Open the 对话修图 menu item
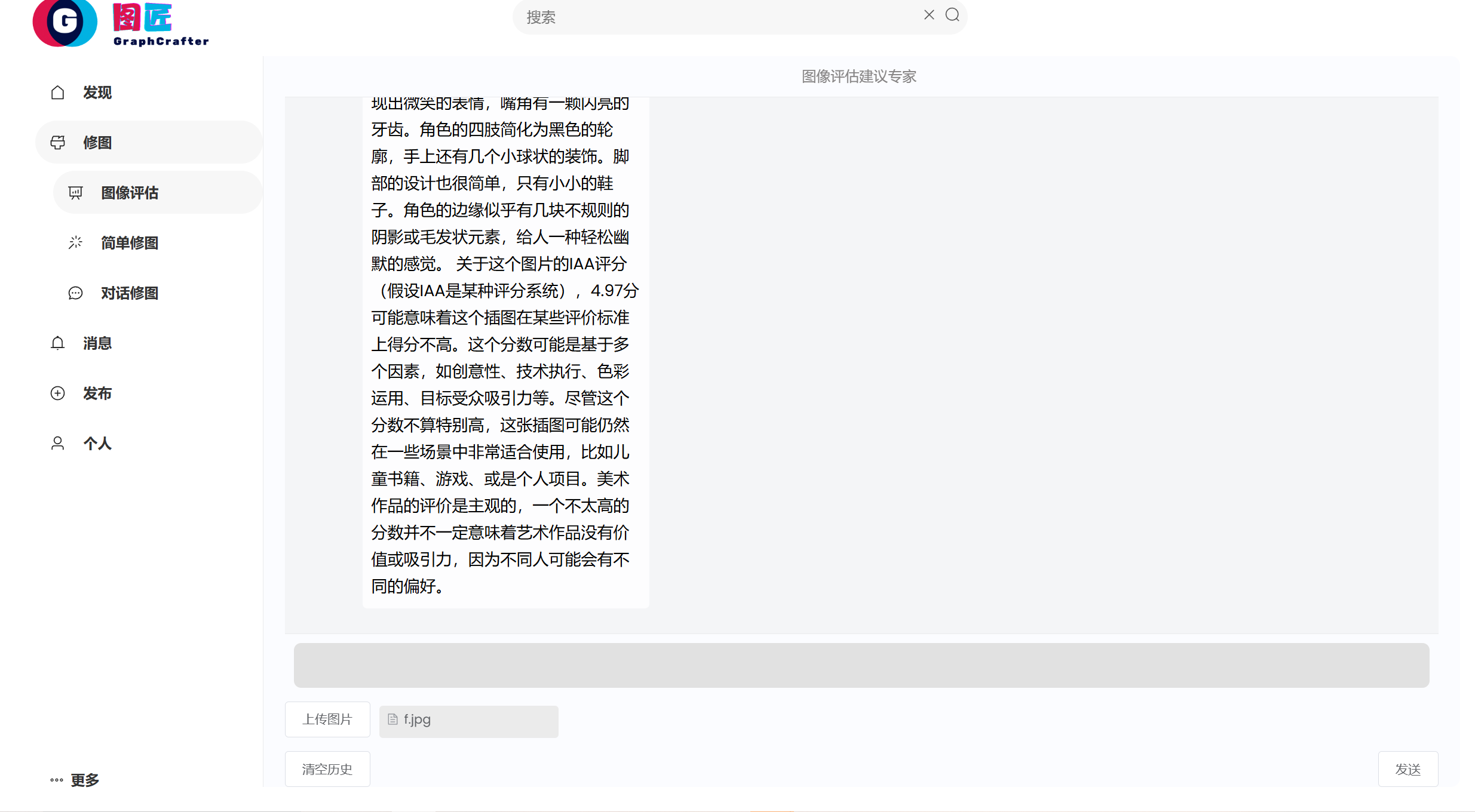Viewport: 1475px width, 812px height. pos(129,293)
